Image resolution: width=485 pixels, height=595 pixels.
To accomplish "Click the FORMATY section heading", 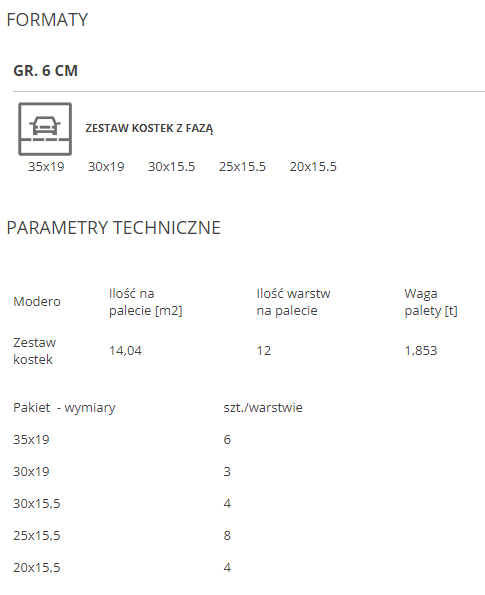I will pos(47,20).
